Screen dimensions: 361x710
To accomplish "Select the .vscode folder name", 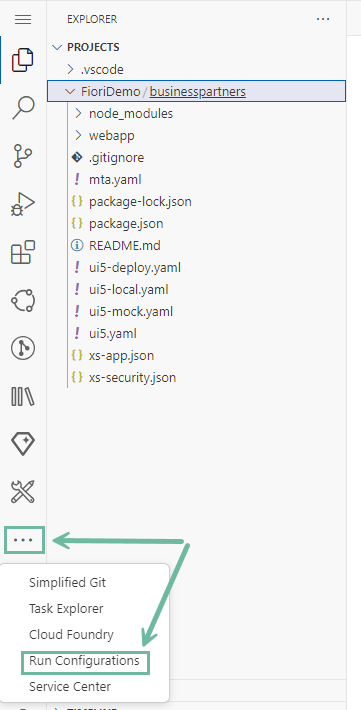I will pos(102,70).
